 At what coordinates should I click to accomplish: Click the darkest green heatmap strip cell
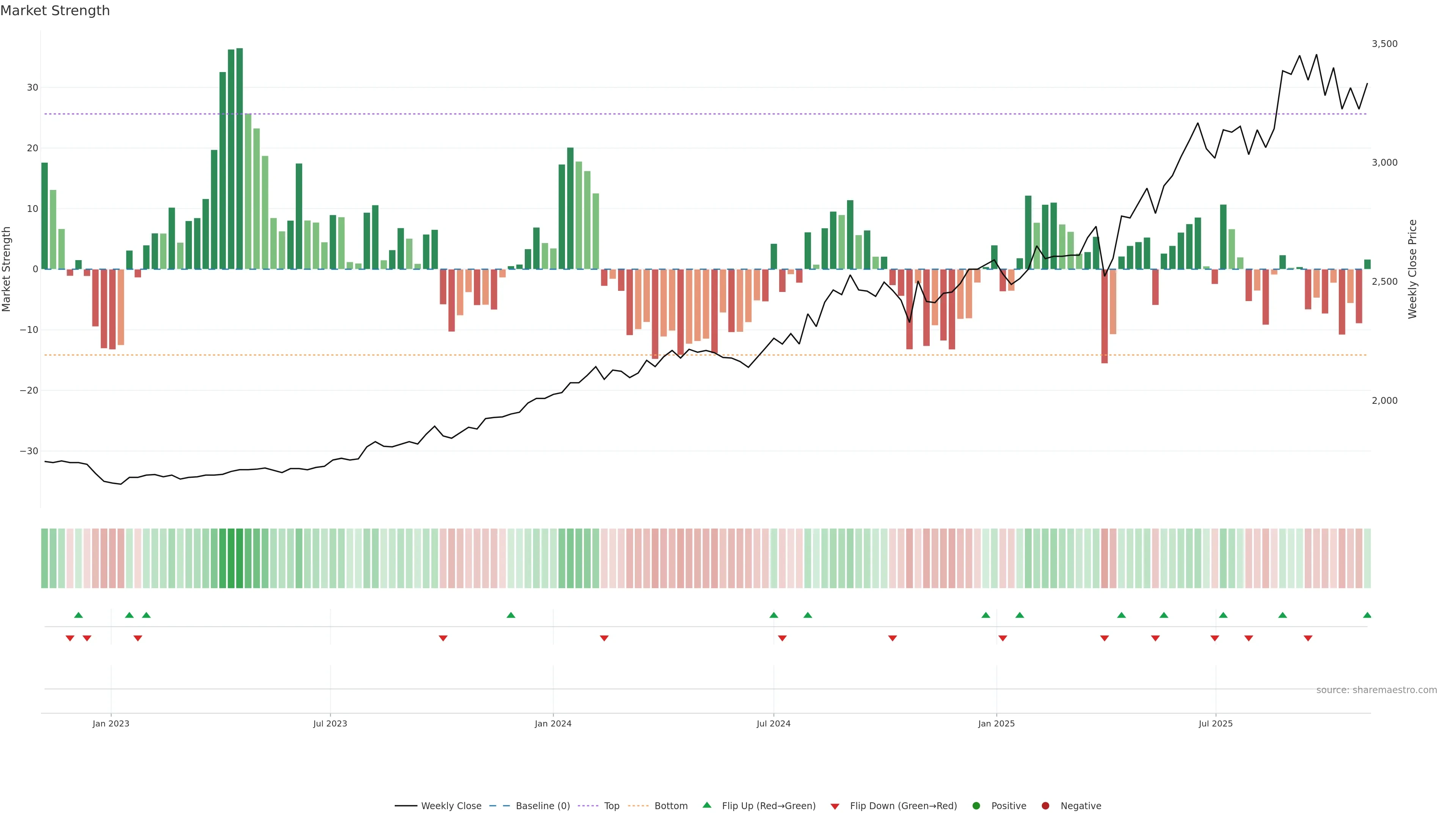pos(240,559)
